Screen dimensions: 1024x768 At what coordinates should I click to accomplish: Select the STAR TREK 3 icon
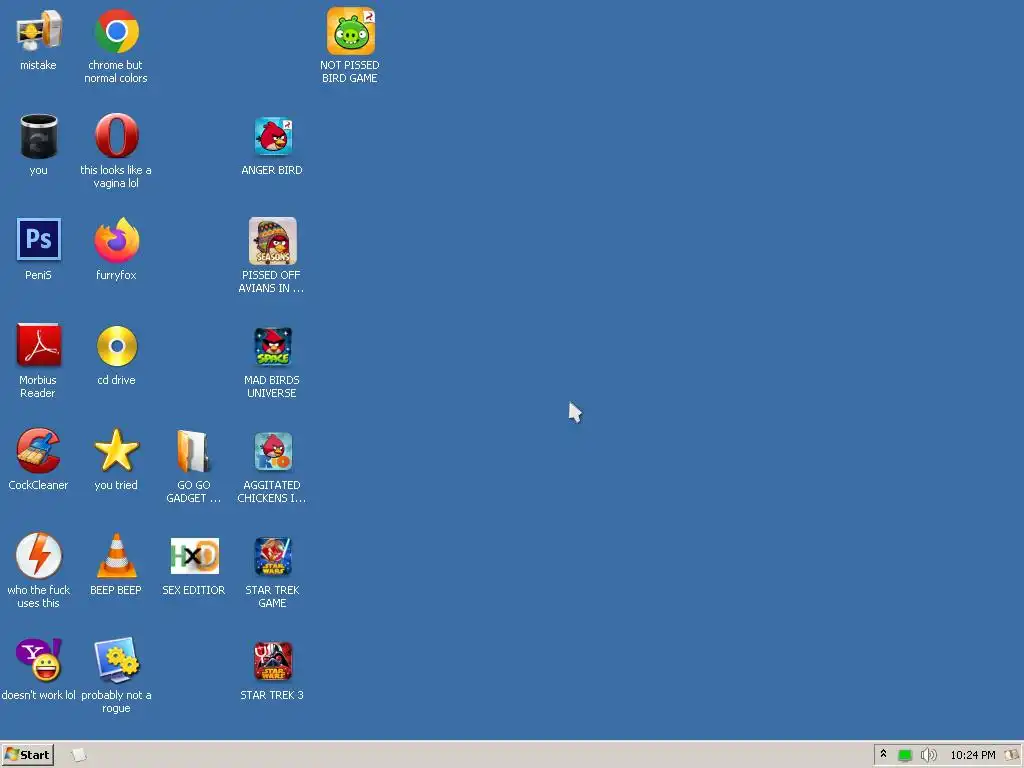pyautogui.click(x=273, y=661)
